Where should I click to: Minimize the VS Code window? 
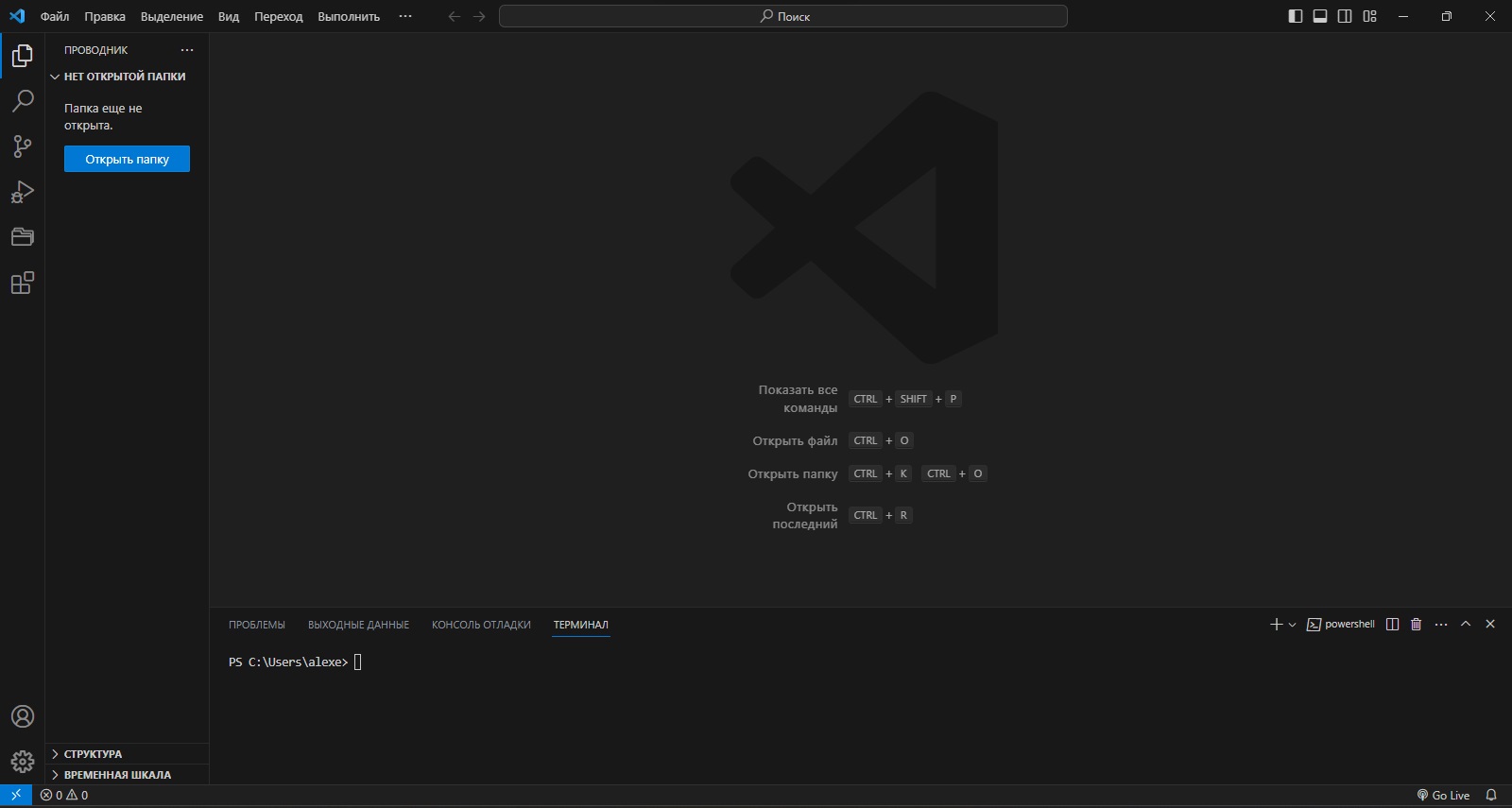(x=1403, y=16)
